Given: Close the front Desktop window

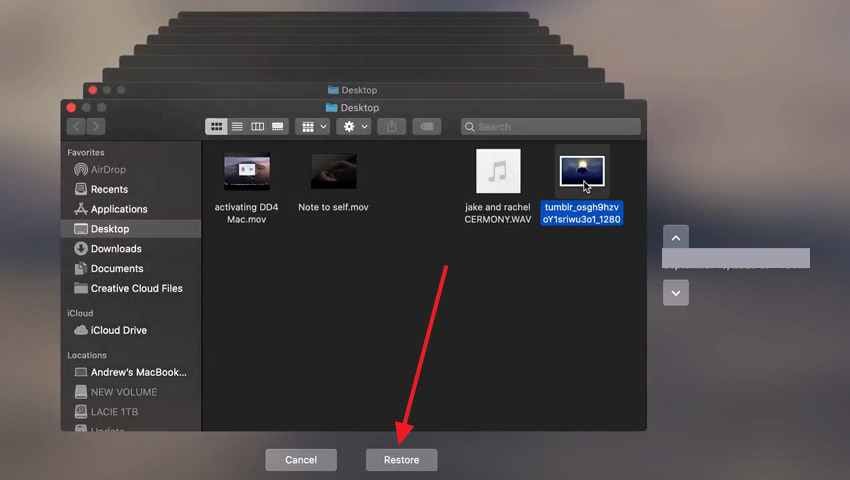Looking at the screenshot, I should [x=71, y=107].
